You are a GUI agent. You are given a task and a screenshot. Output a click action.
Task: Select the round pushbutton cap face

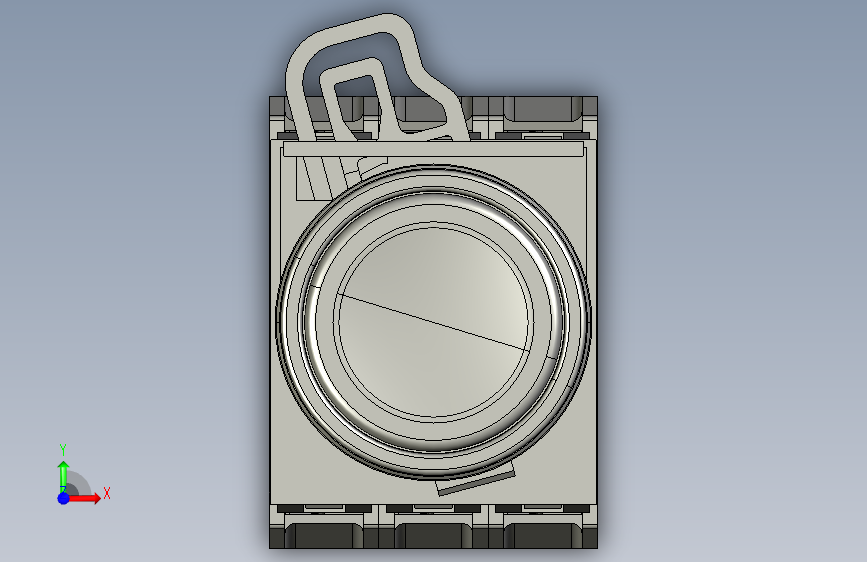(433, 320)
